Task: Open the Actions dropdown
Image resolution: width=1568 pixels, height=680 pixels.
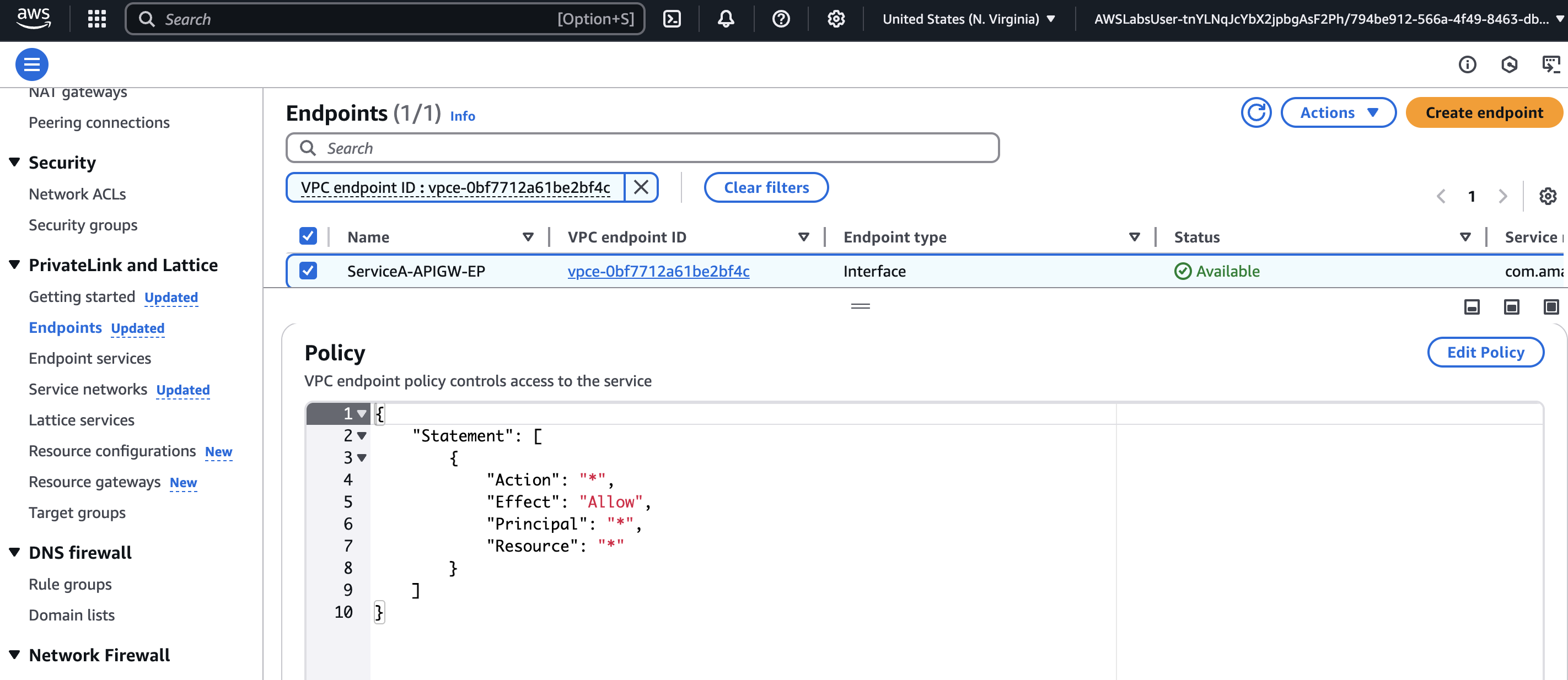Action: pos(1338,112)
